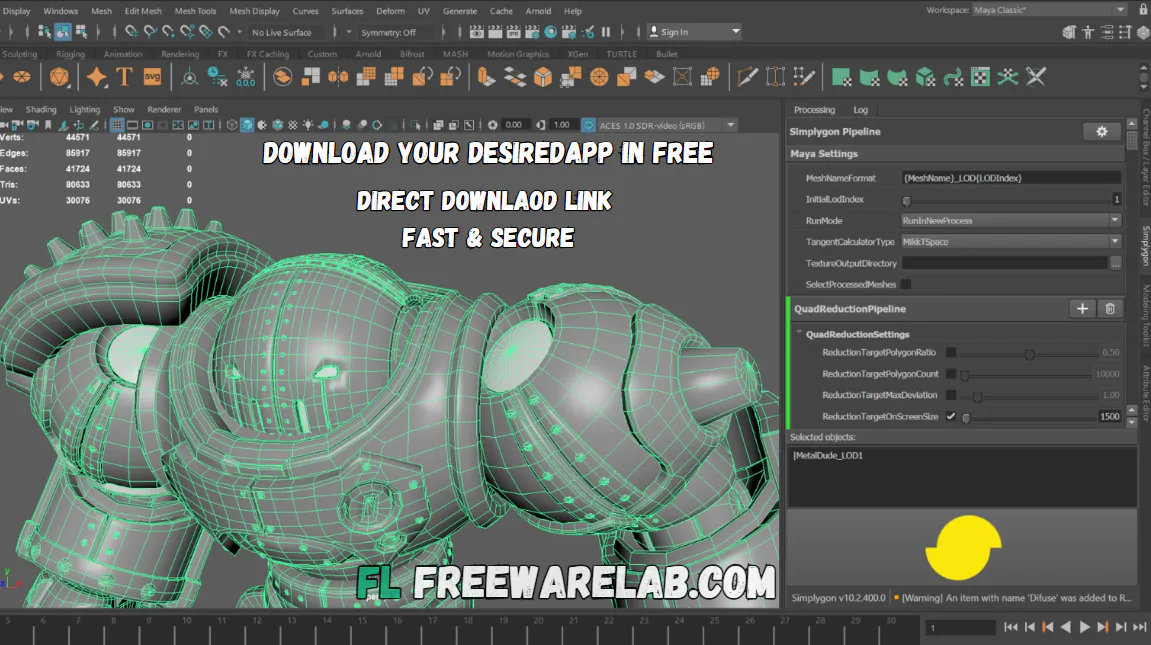Viewport: 1151px width, 645px height.
Task: Click the viewport exposure value field 0.00
Action: [x=514, y=125]
